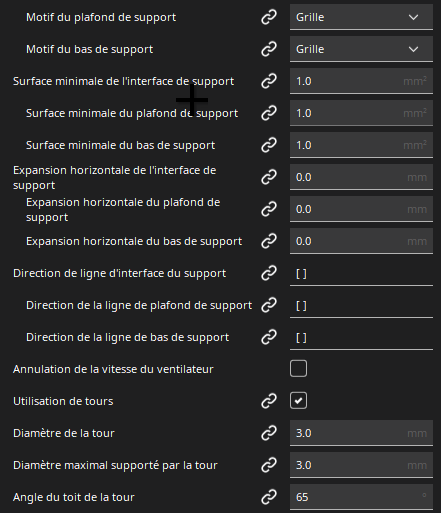Click link icon beside Motif du plafond de support

269,17
